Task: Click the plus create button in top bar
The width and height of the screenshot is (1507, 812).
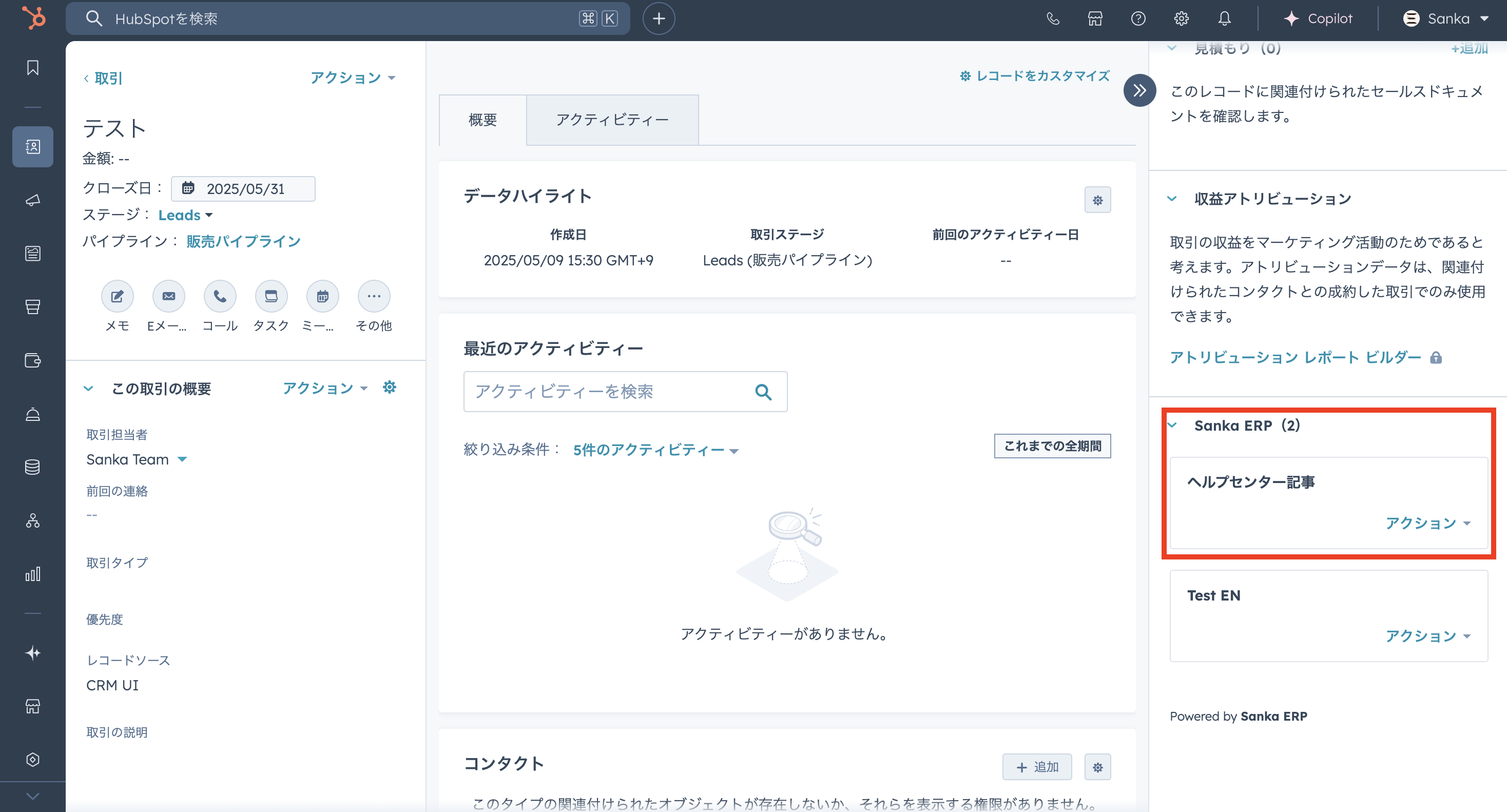Action: tap(659, 18)
